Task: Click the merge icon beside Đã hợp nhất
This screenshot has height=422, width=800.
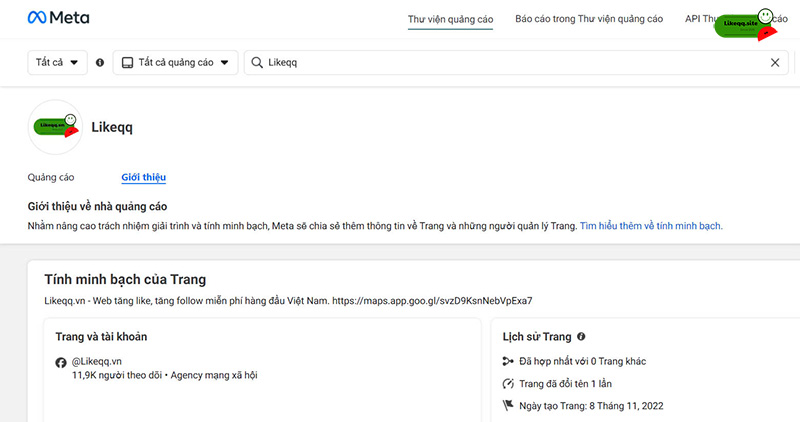Action: (508, 361)
